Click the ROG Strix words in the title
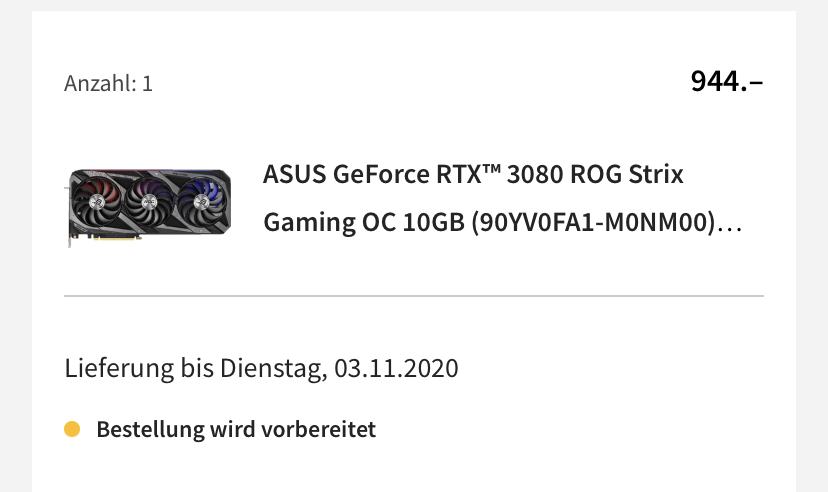The image size is (828, 492). click(x=627, y=175)
